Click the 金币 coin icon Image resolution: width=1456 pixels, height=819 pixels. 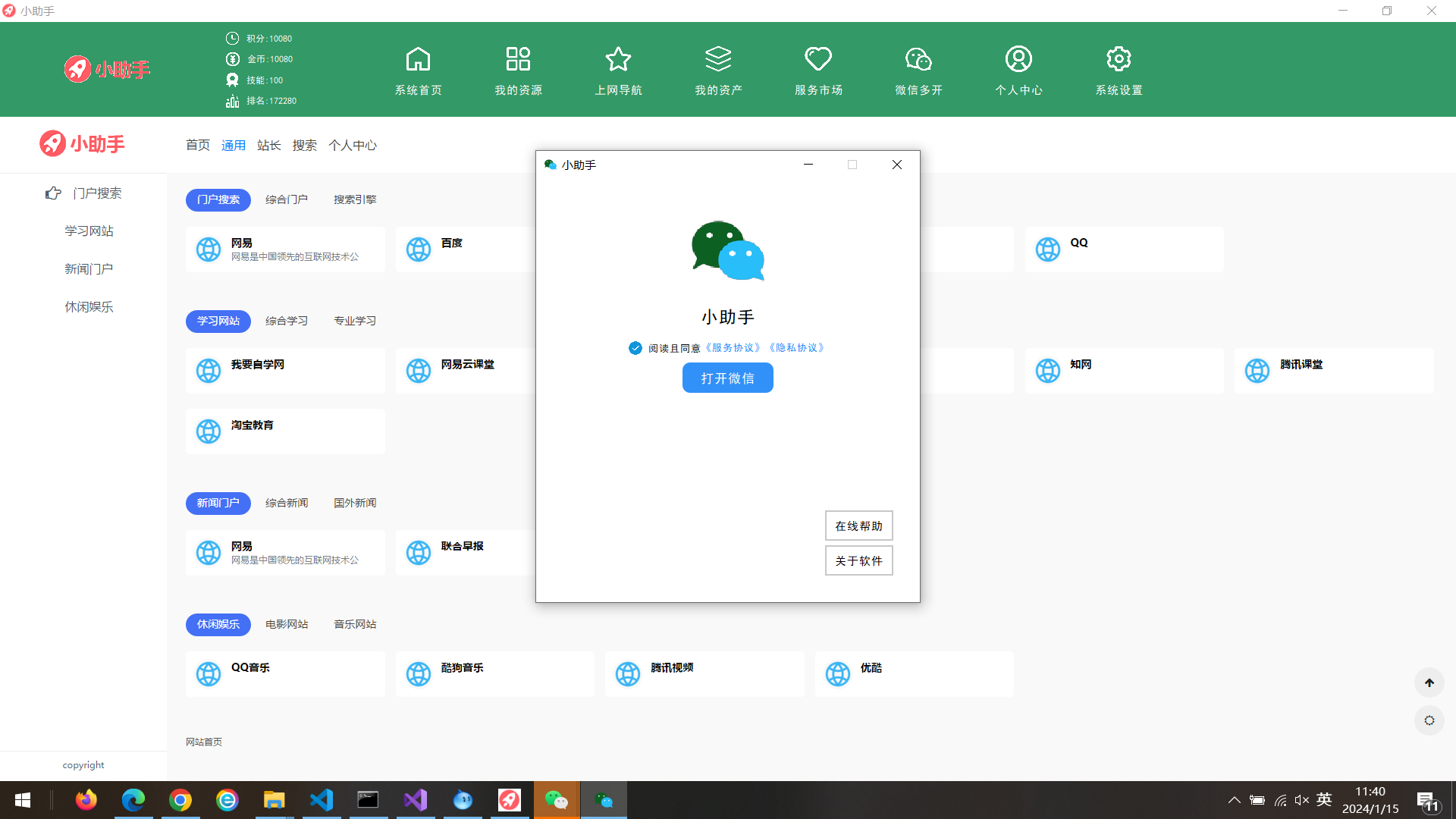(x=232, y=59)
